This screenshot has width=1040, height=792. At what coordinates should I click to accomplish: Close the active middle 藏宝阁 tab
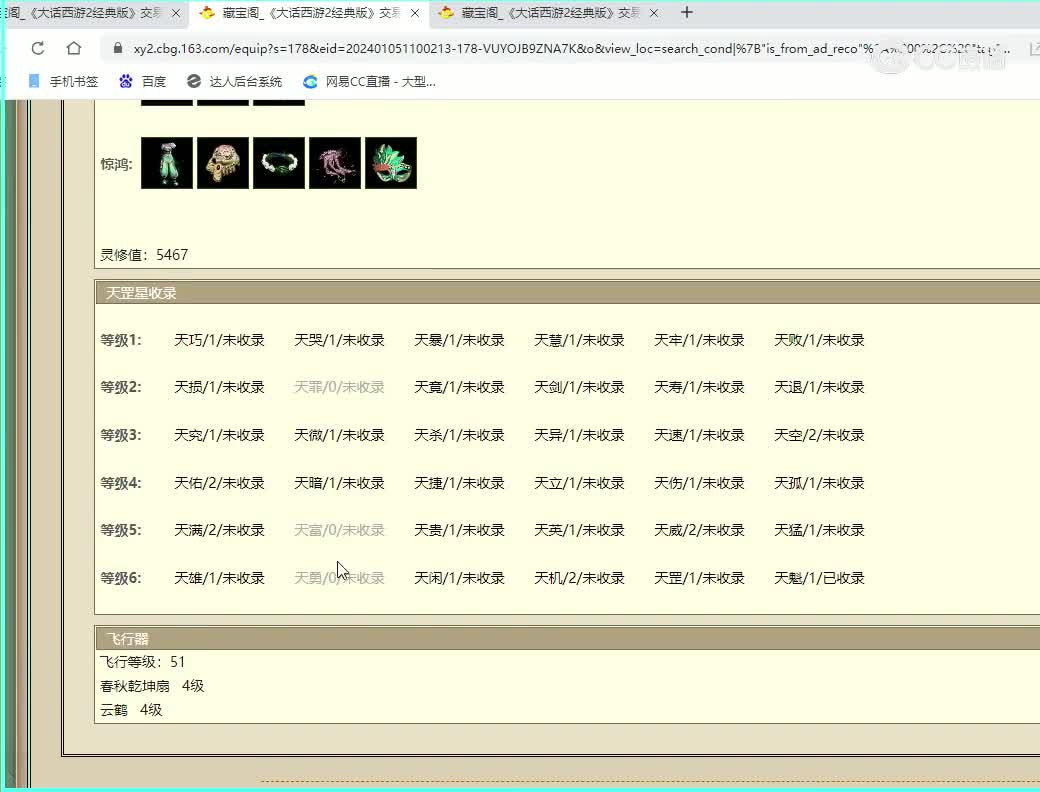pos(415,13)
